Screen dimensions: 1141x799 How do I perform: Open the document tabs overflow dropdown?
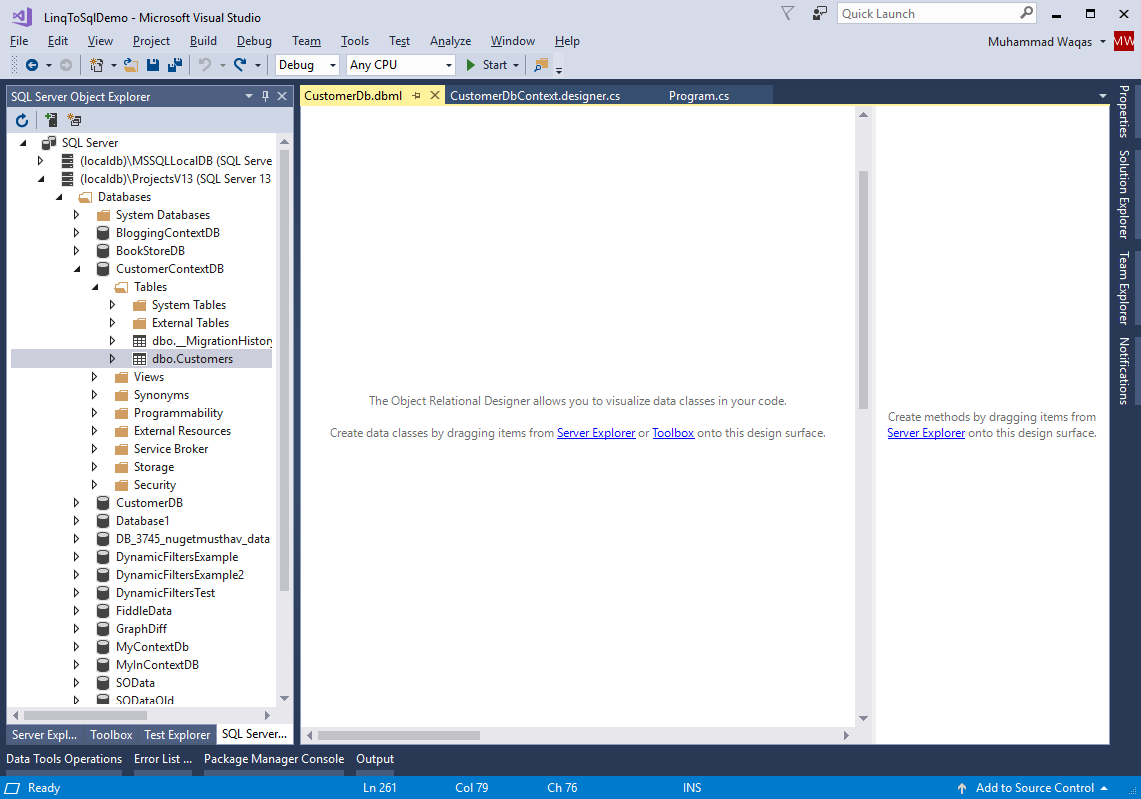[x=1102, y=96]
